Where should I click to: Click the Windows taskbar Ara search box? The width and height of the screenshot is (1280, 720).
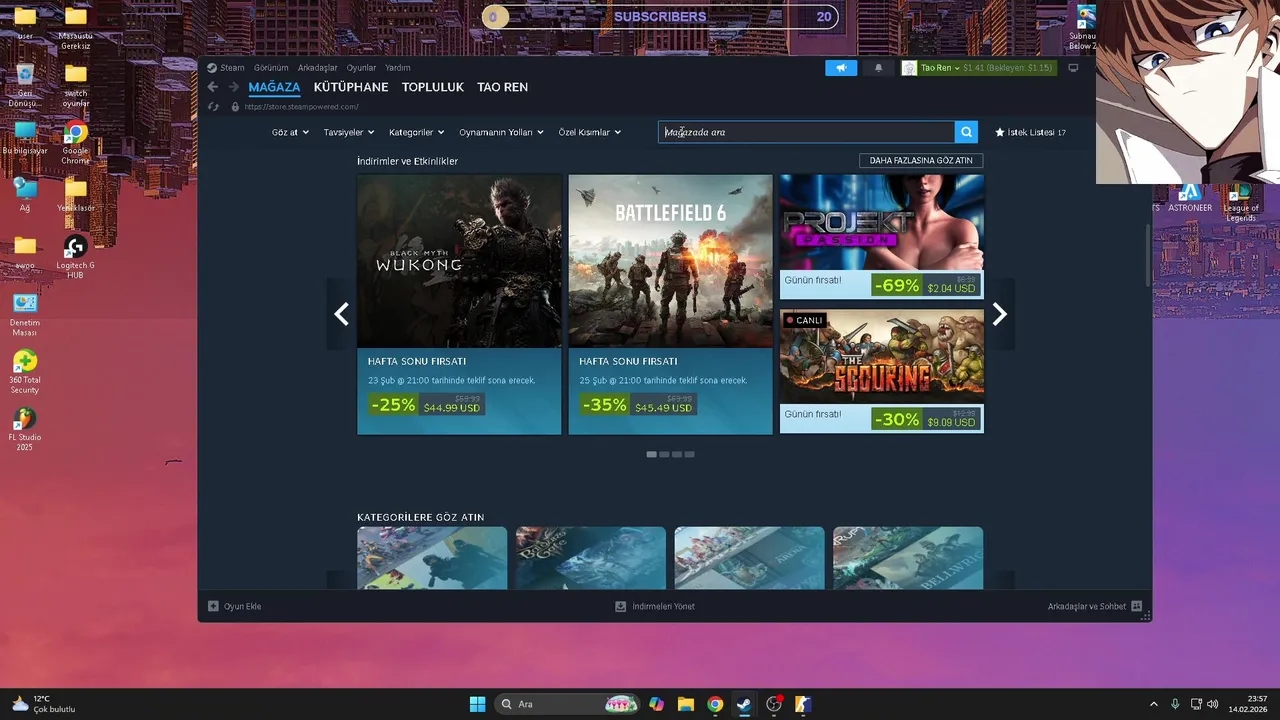565,704
